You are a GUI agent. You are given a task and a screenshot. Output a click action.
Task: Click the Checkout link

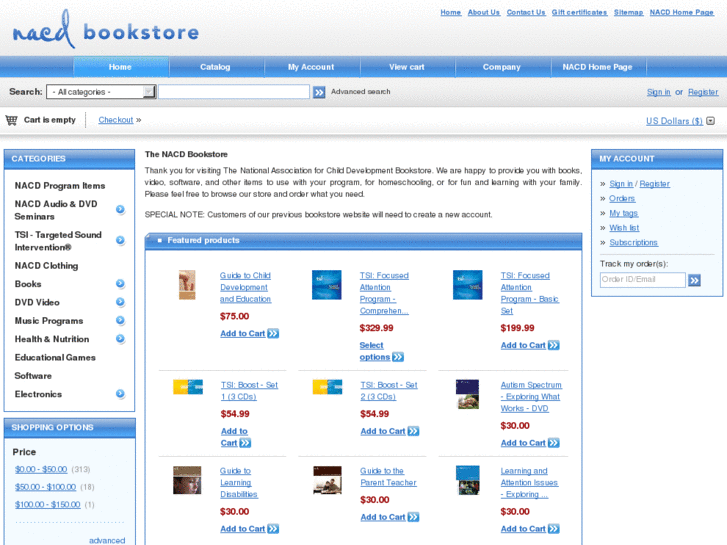click(116, 120)
